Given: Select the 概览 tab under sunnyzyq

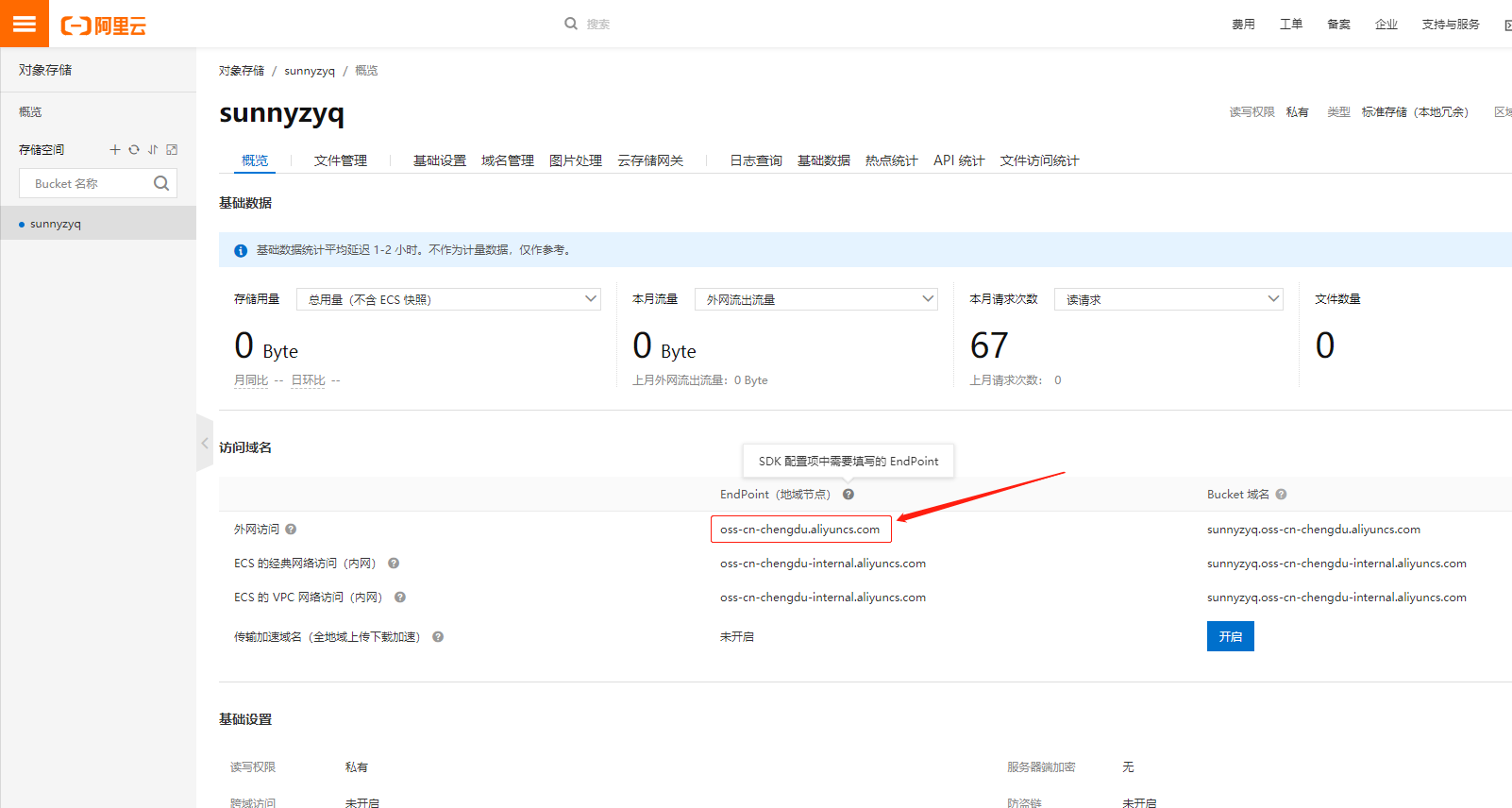Looking at the screenshot, I should 255,160.
